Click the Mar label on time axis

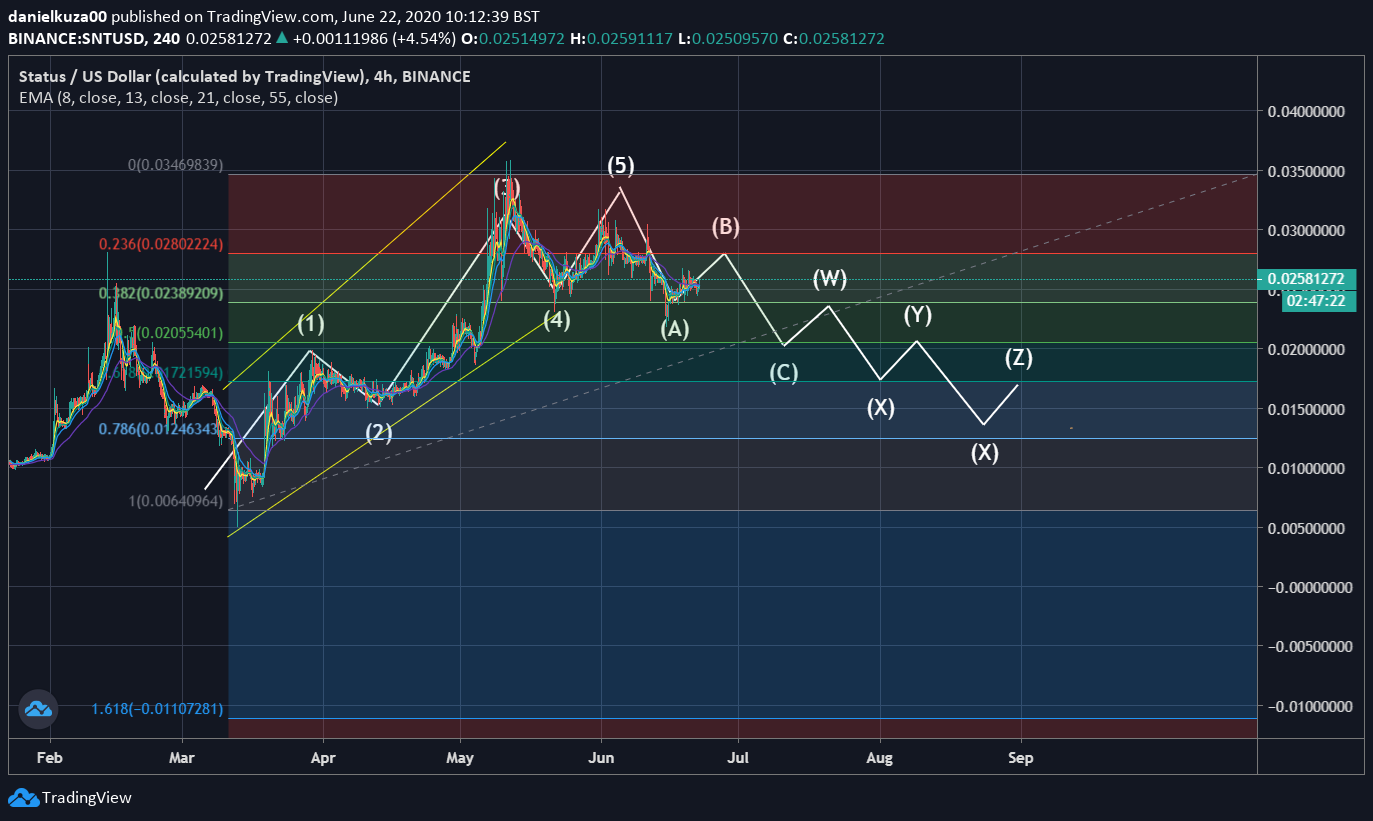pos(182,758)
